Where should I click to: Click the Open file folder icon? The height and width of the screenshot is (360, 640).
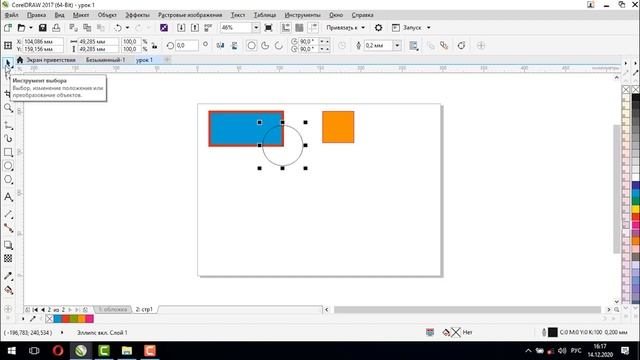click(21, 28)
